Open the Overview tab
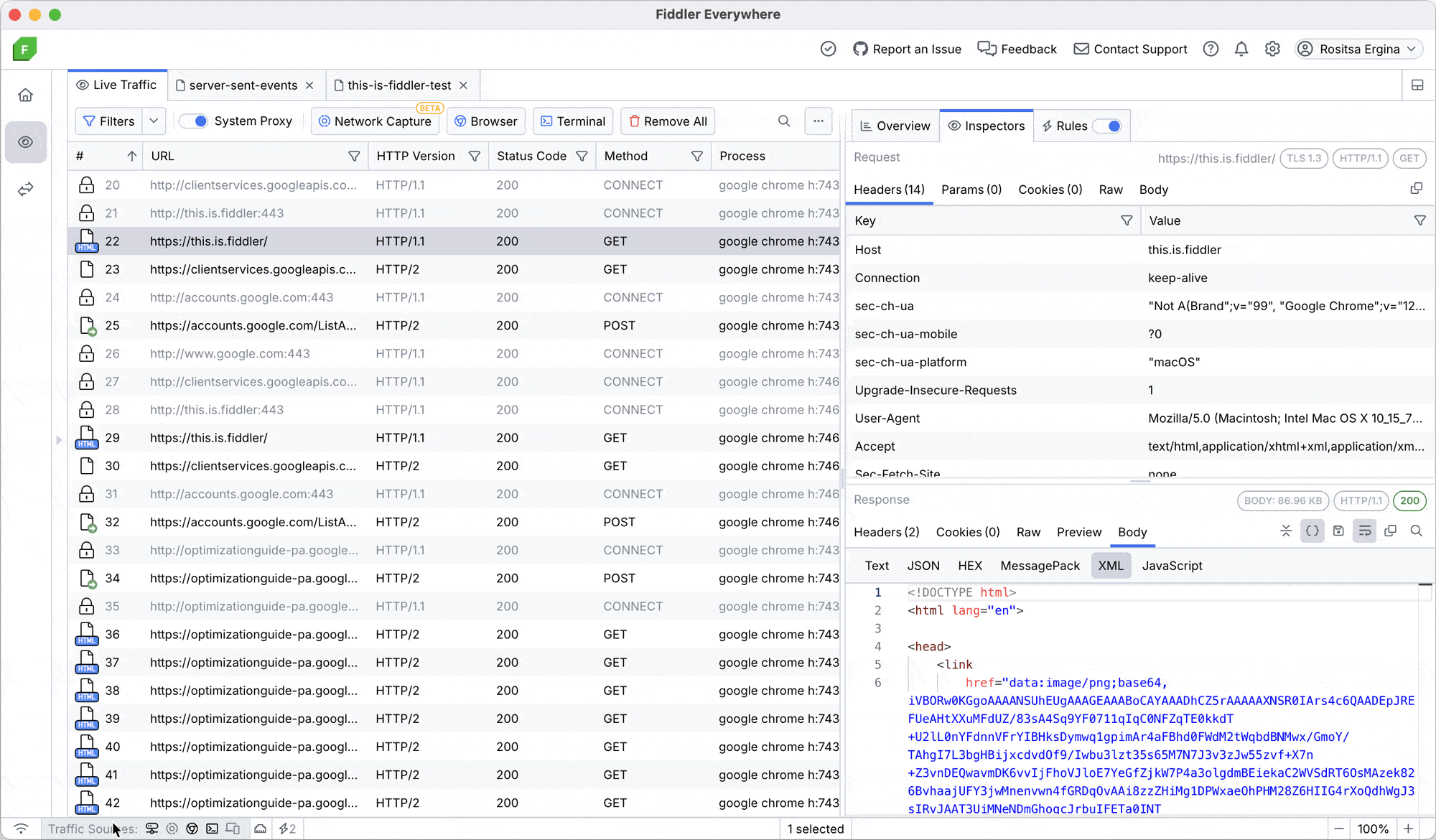This screenshot has height=840, width=1436. (895, 126)
